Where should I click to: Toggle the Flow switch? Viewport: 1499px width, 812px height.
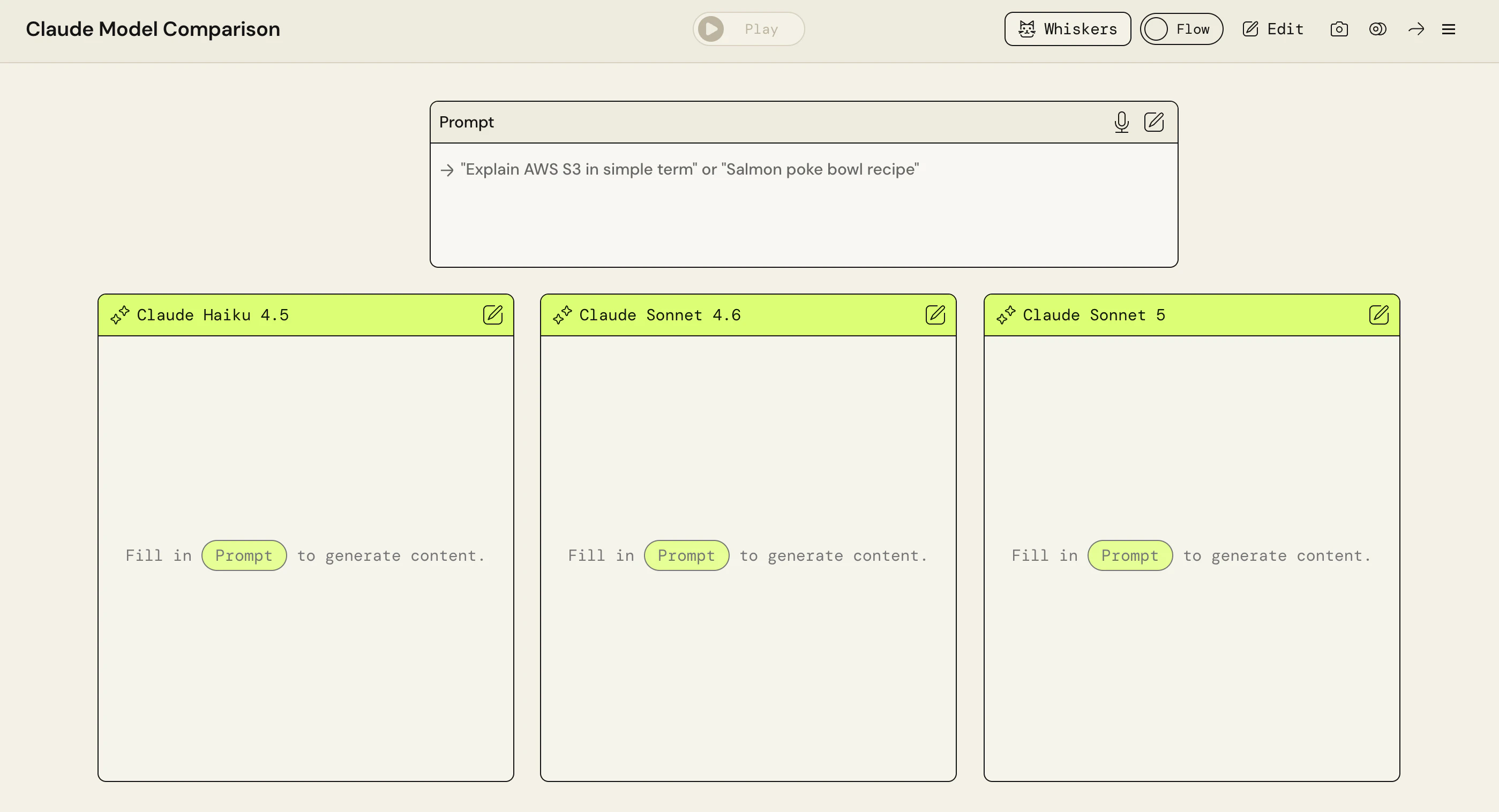1181,29
